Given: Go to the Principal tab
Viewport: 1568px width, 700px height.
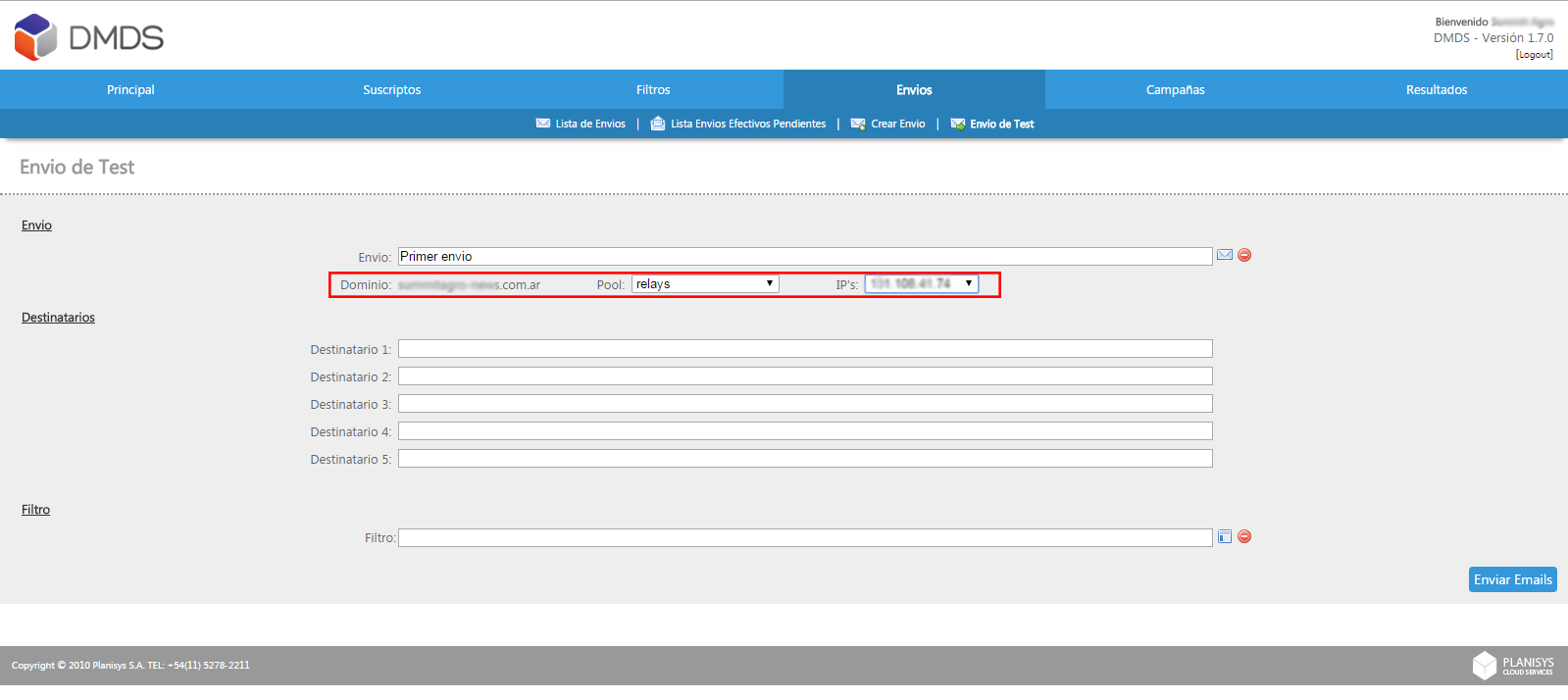Looking at the screenshot, I should coord(130,89).
